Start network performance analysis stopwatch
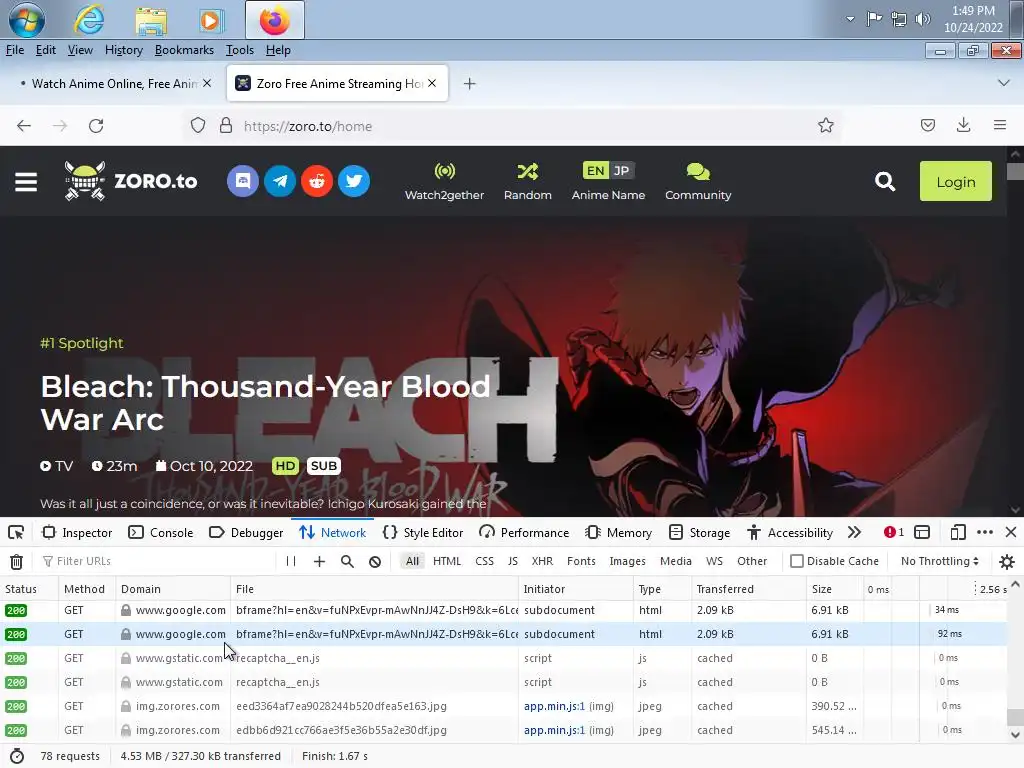Viewport: 1024px width, 768px height. [x=17, y=756]
